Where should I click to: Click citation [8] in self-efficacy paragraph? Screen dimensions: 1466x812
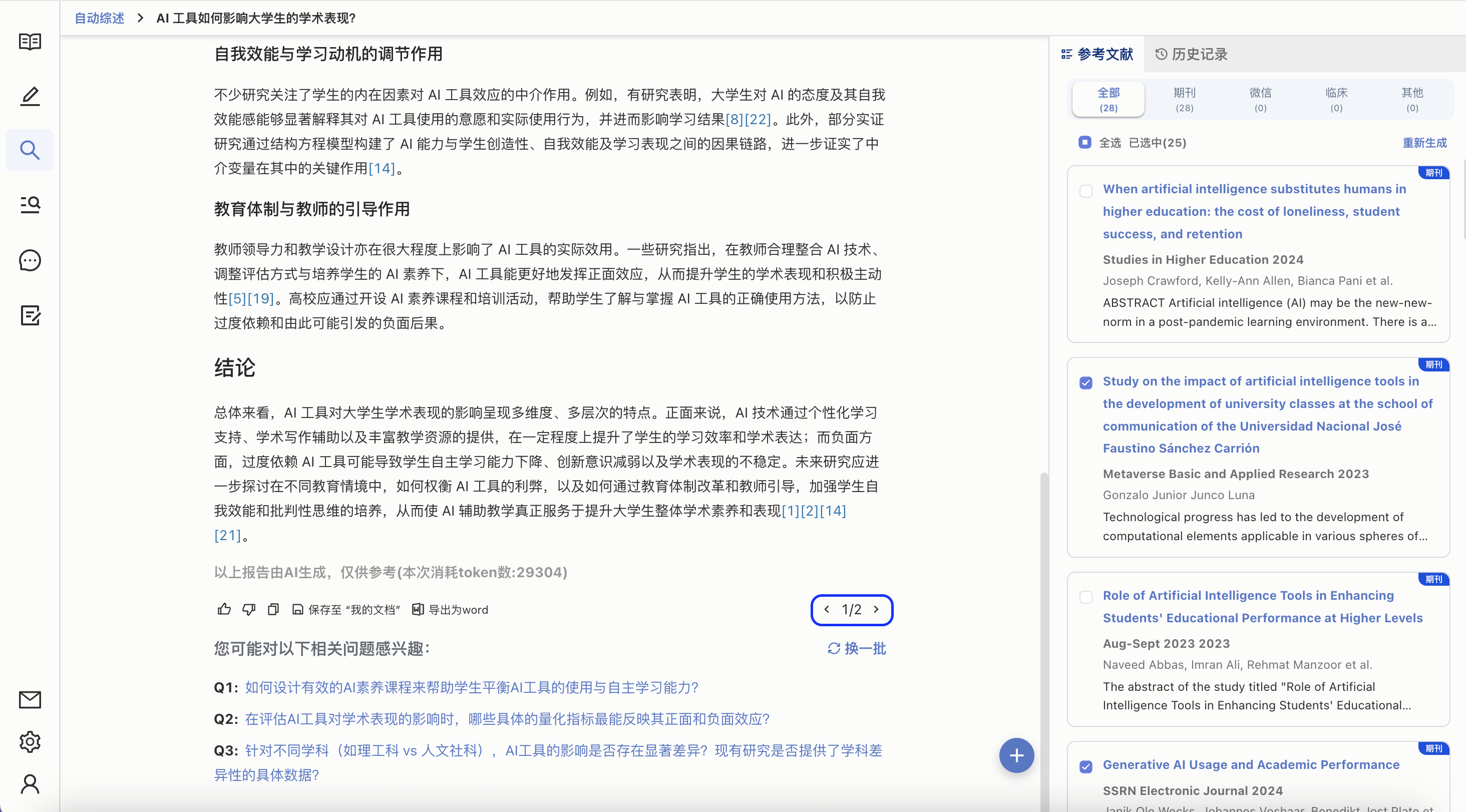click(734, 119)
